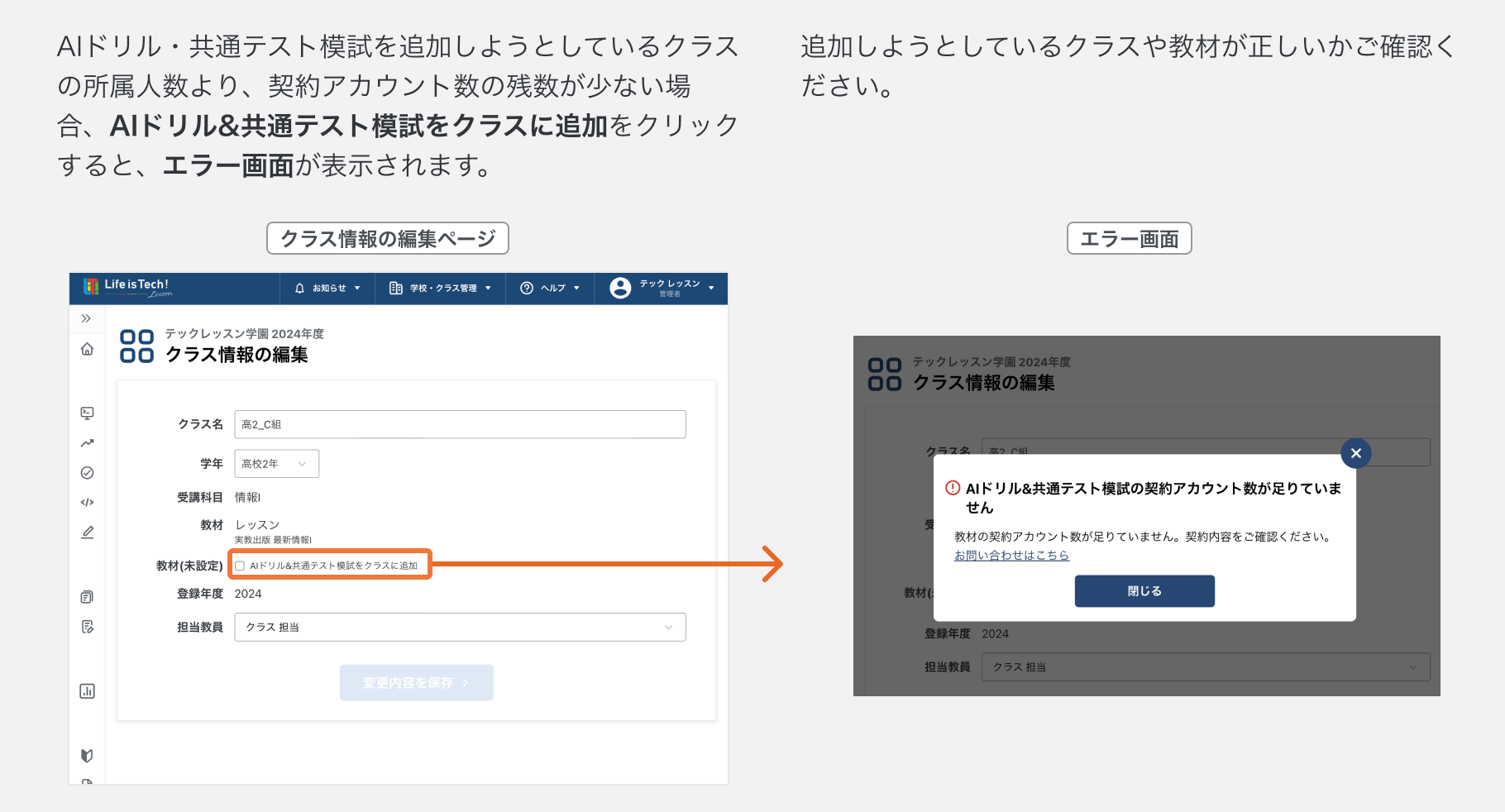
Task: Open the 学年 高校2年 dropdown
Action: click(x=277, y=464)
